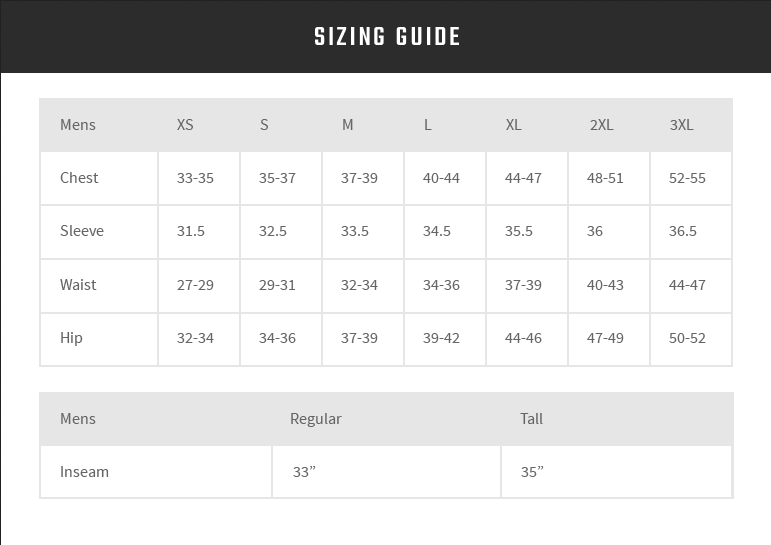Click the Sizing Guide title

(387, 38)
